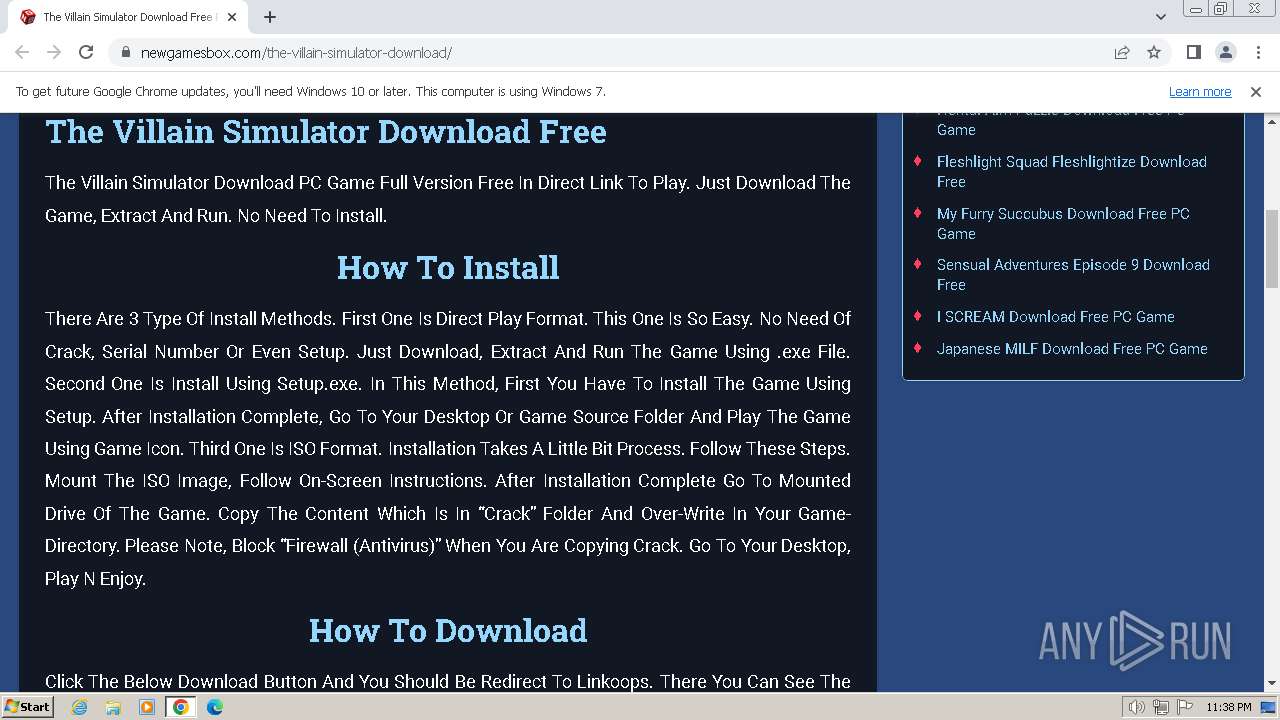1280x720 pixels.
Task: Click the scrollbar down arrow
Action: [x=1271, y=684]
